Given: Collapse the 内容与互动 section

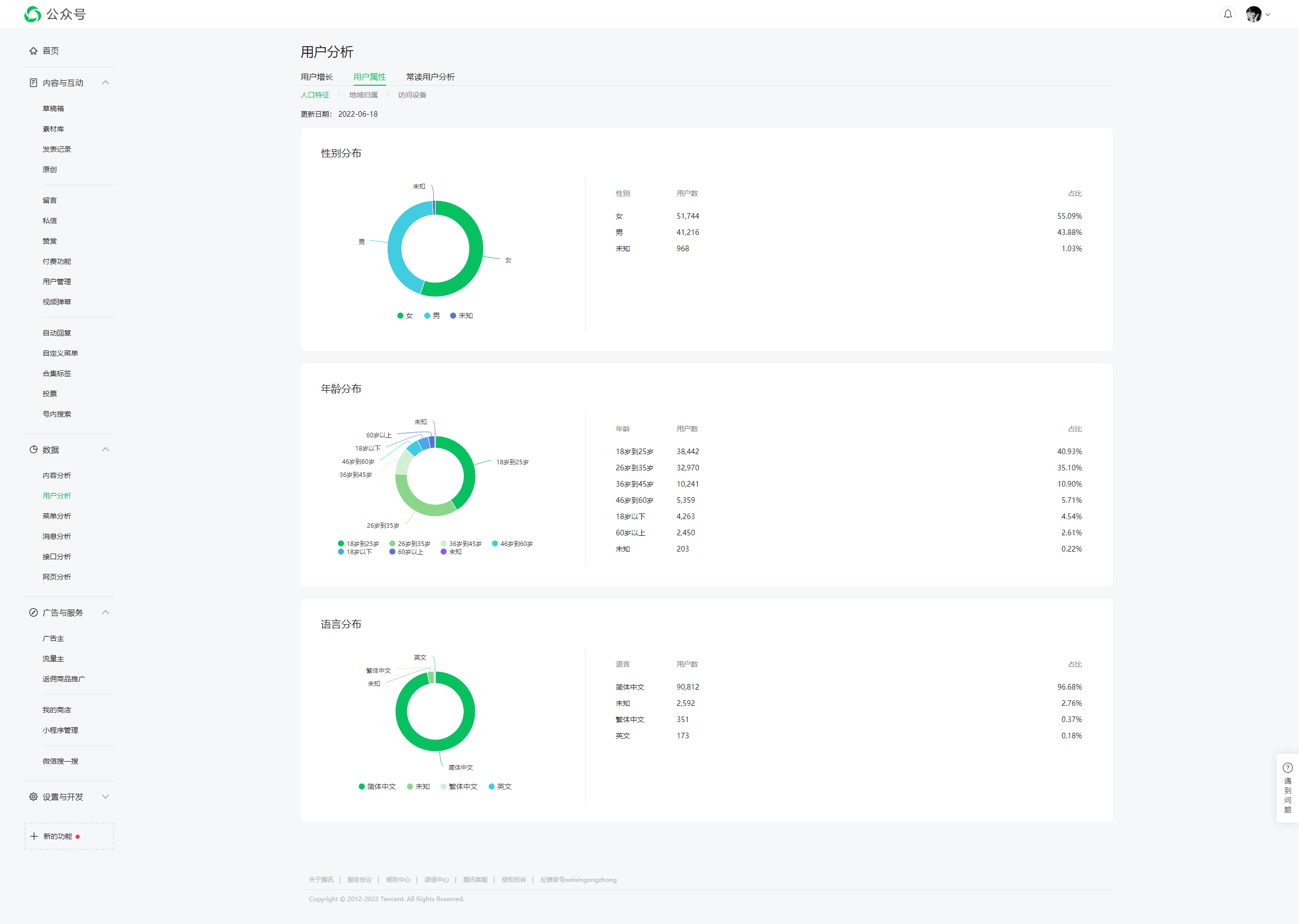Looking at the screenshot, I should (x=105, y=83).
